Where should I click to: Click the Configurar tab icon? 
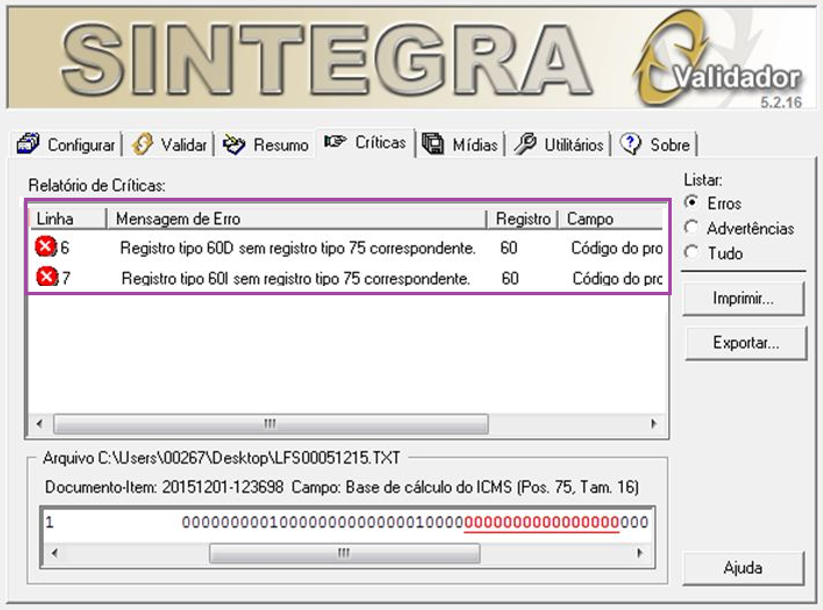(x=28, y=143)
